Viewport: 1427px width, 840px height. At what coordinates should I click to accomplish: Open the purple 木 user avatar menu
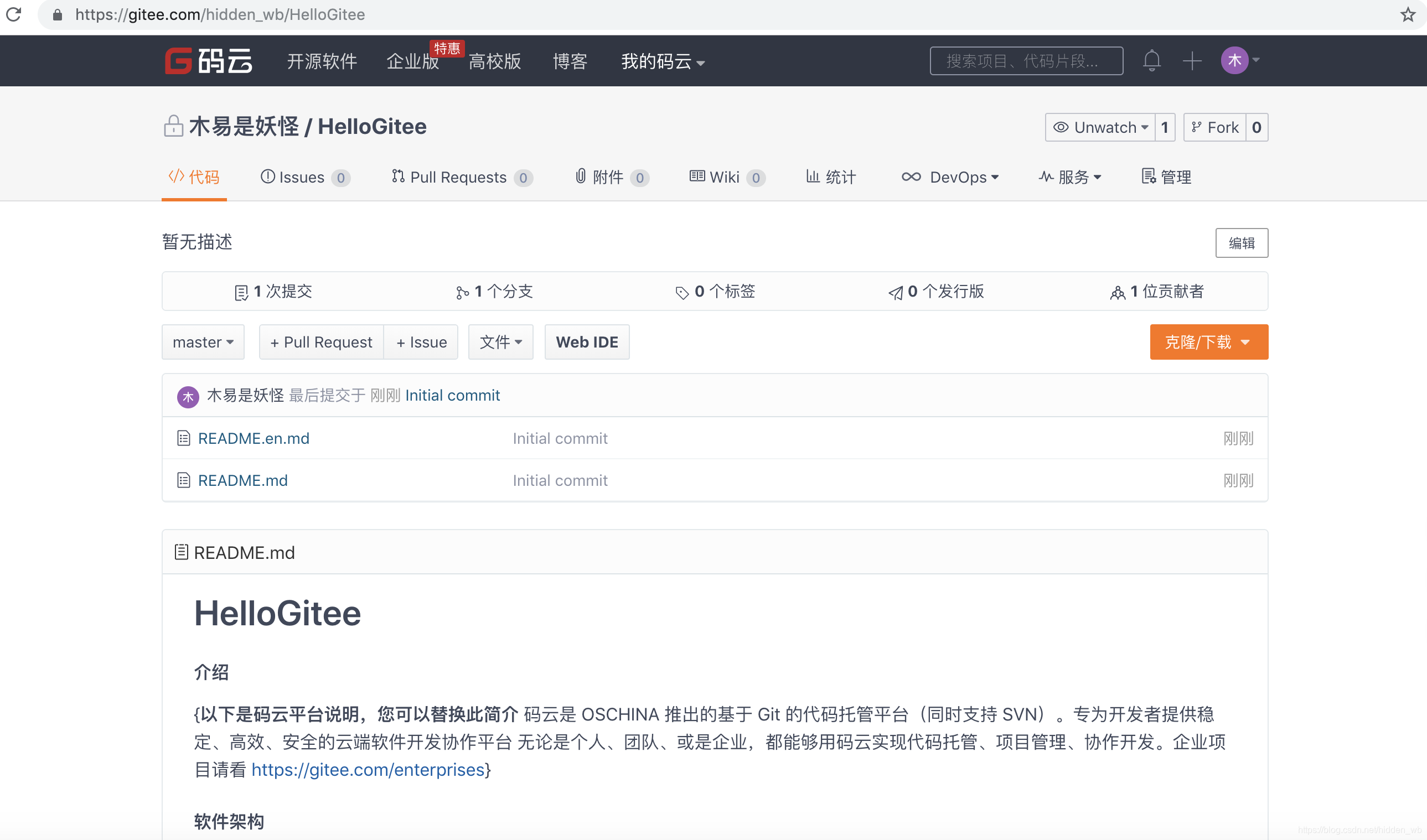(x=1234, y=60)
